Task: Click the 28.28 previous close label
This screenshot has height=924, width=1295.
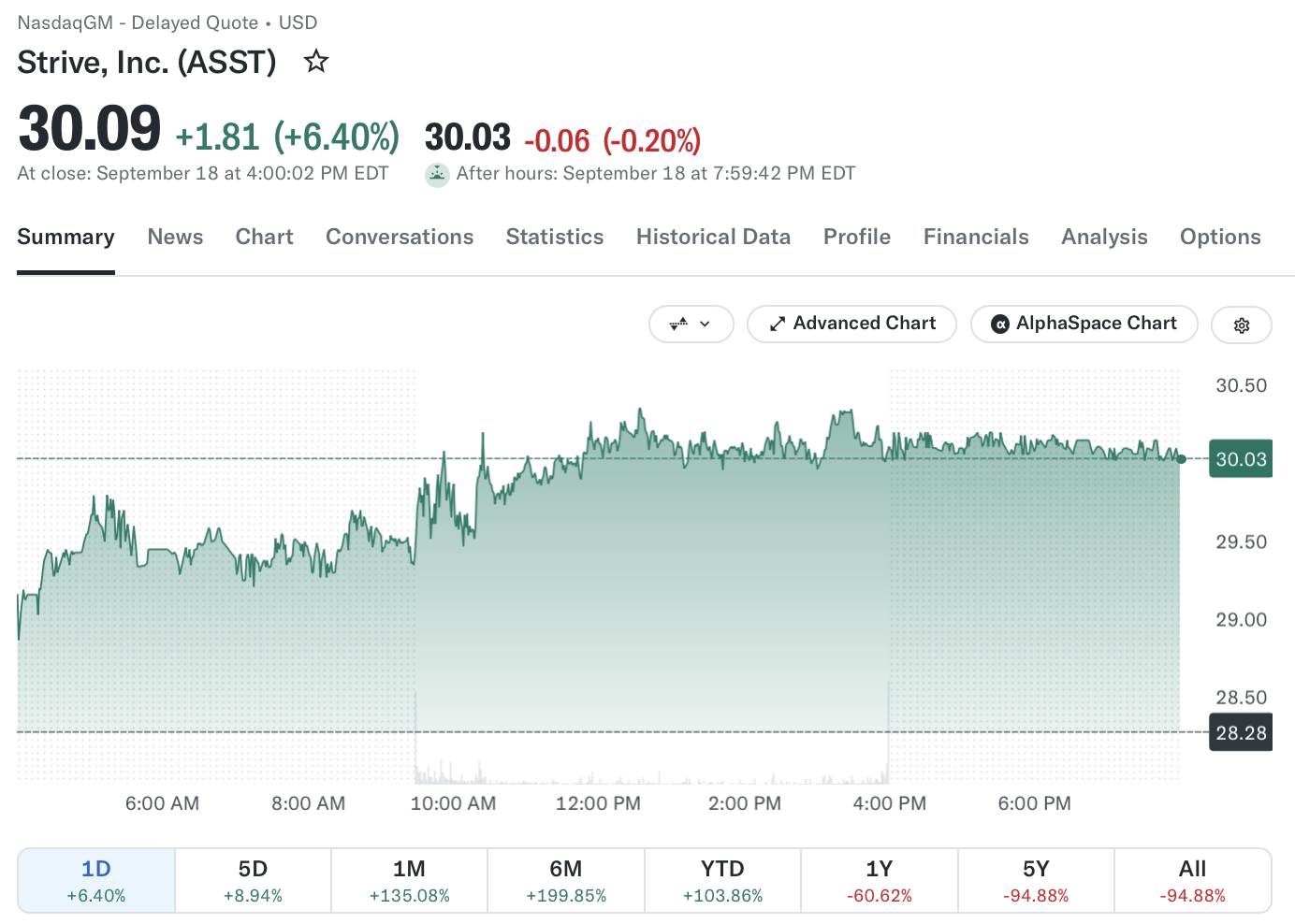Action: tap(1241, 732)
